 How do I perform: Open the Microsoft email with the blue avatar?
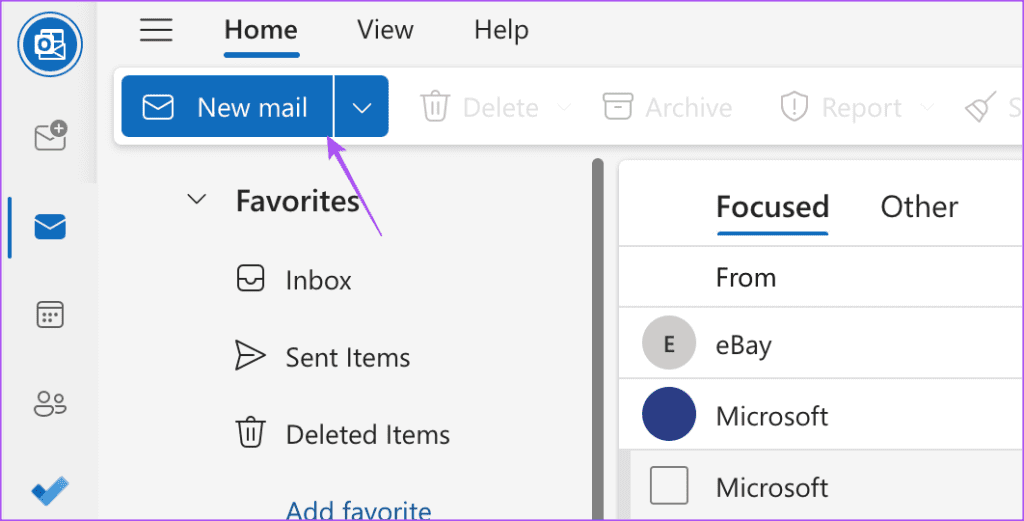[821, 414]
